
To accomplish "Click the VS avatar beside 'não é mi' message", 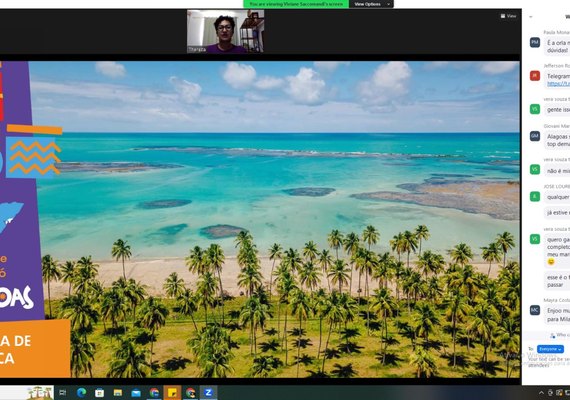I will (535, 169).
